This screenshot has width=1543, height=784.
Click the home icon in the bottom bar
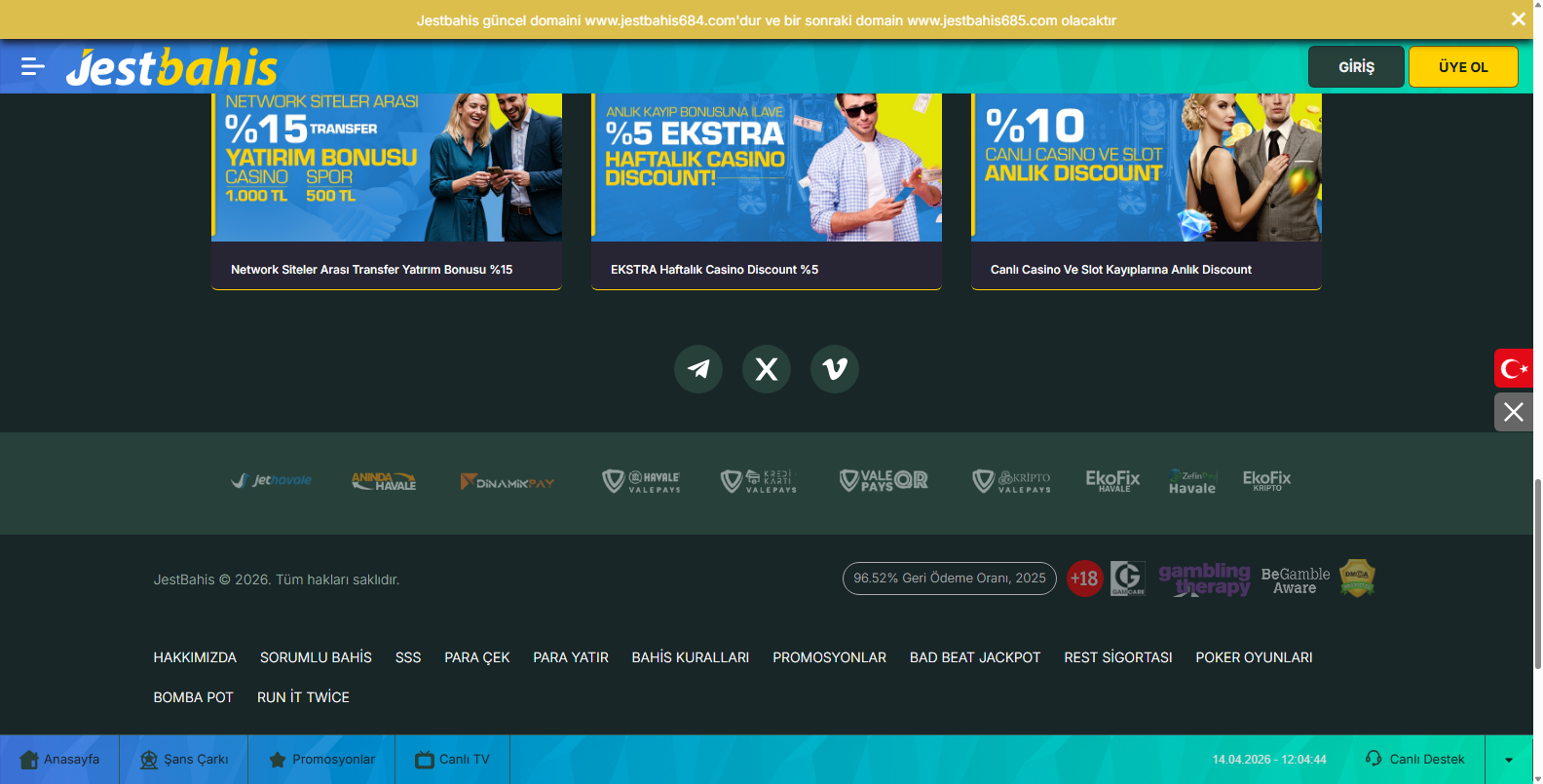tap(29, 760)
